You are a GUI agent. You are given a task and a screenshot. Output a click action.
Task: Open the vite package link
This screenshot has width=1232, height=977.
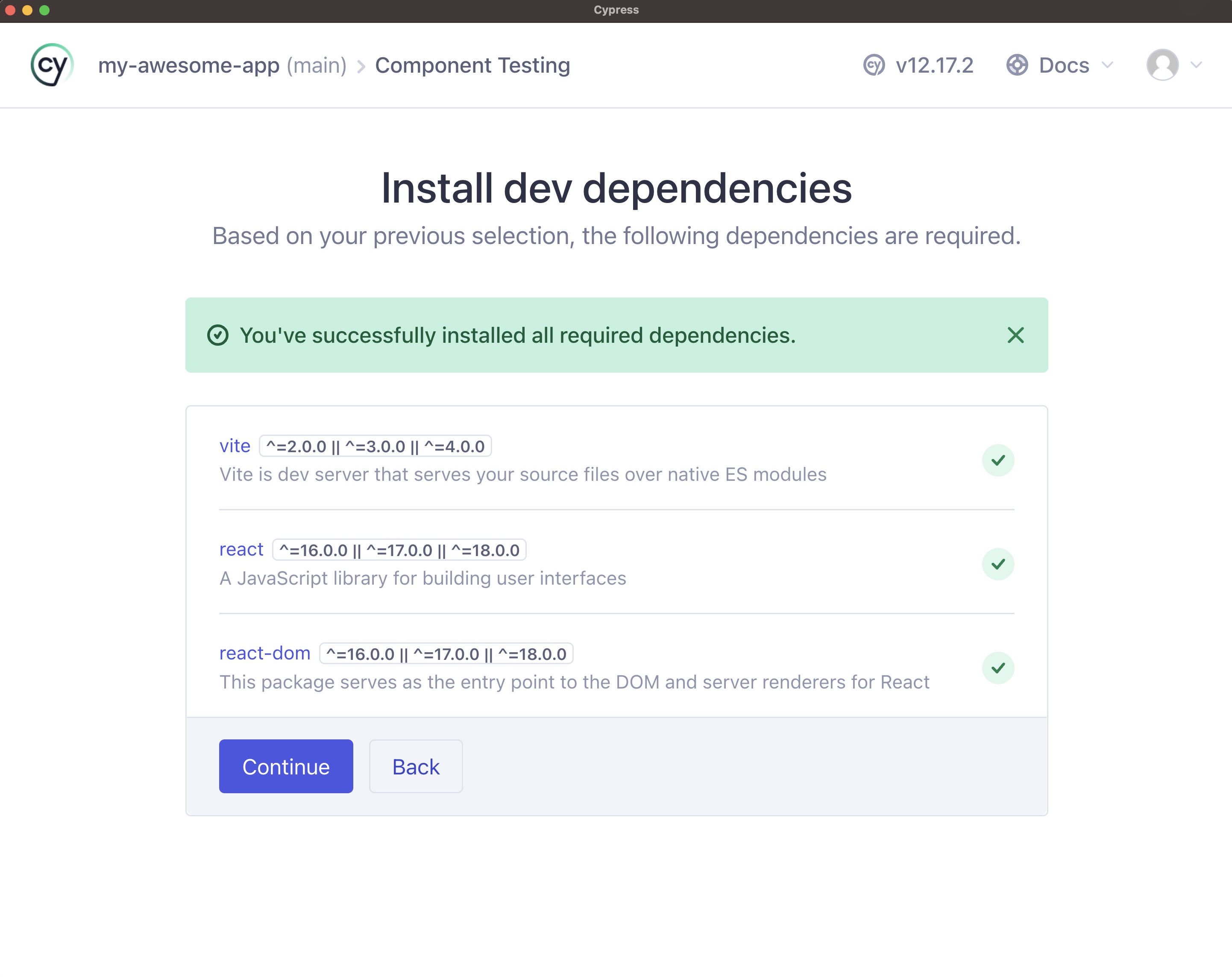click(x=235, y=446)
